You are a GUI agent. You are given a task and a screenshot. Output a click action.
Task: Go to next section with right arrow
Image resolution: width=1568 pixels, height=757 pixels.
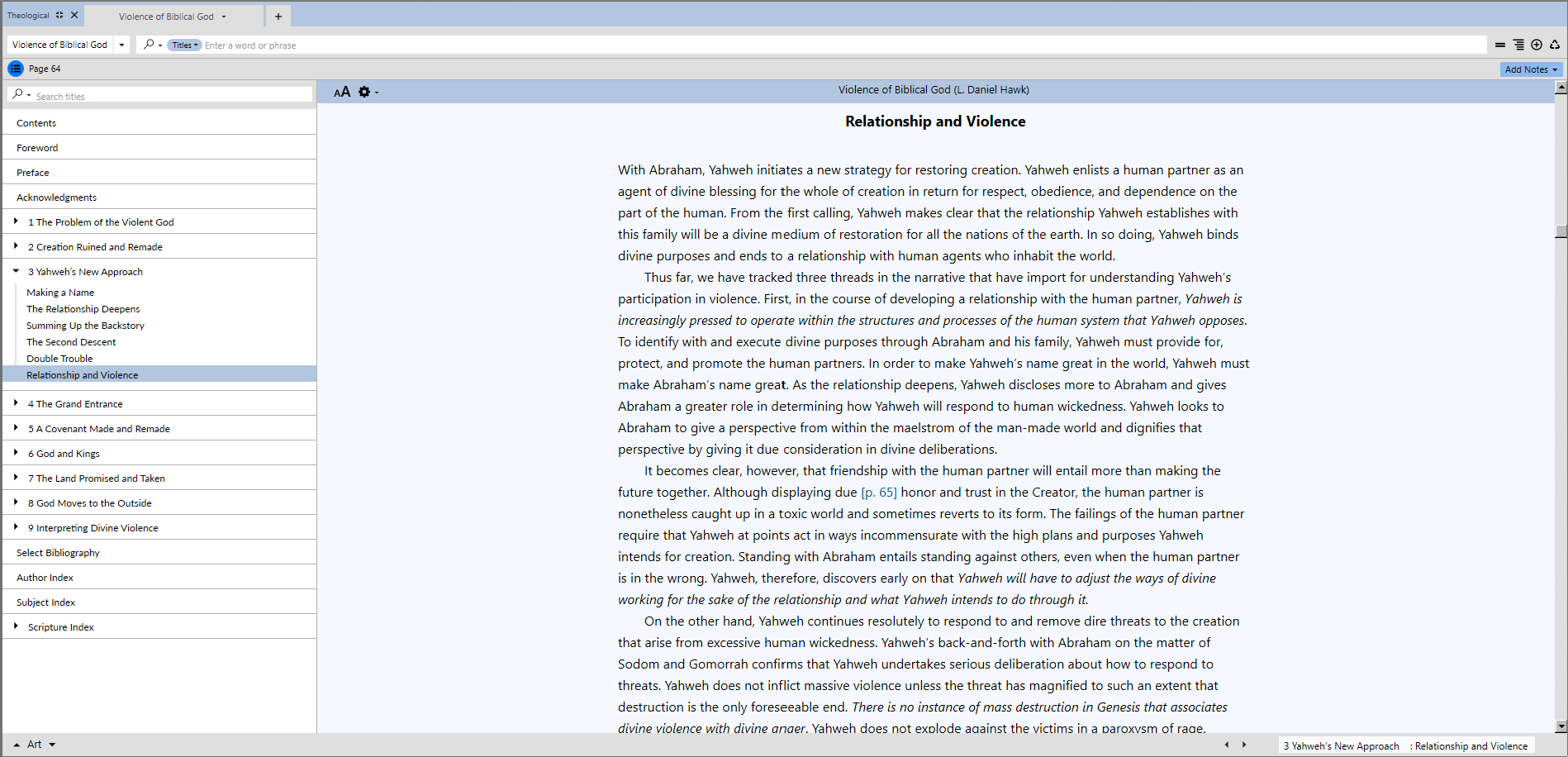[x=1244, y=745]
